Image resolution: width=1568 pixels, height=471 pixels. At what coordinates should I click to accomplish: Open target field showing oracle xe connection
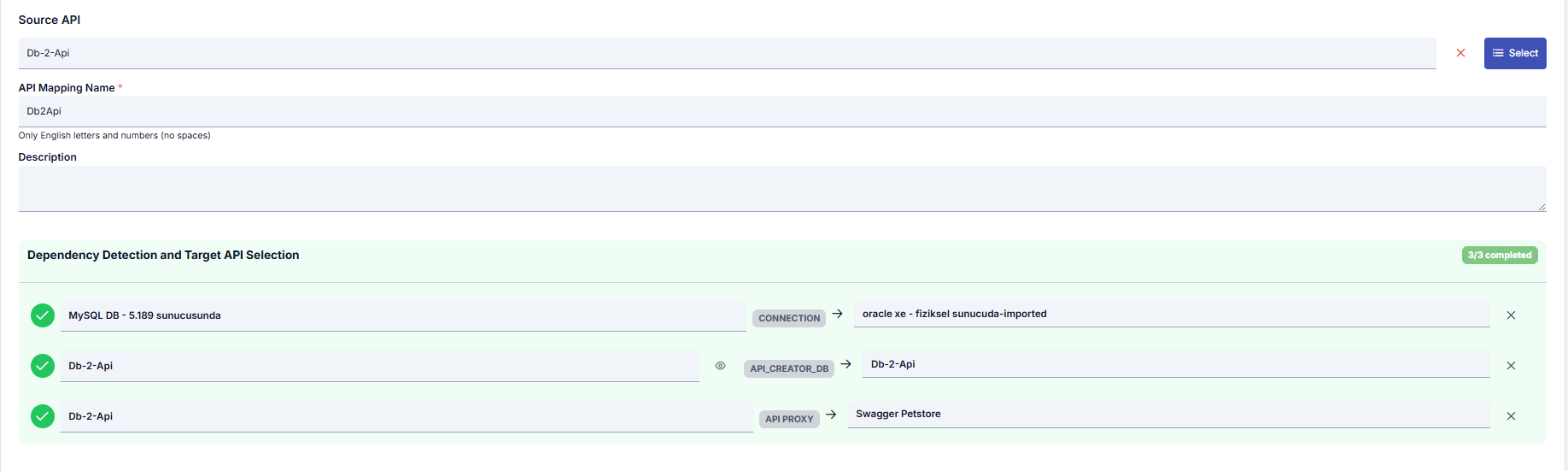(x=1172, y=314)
